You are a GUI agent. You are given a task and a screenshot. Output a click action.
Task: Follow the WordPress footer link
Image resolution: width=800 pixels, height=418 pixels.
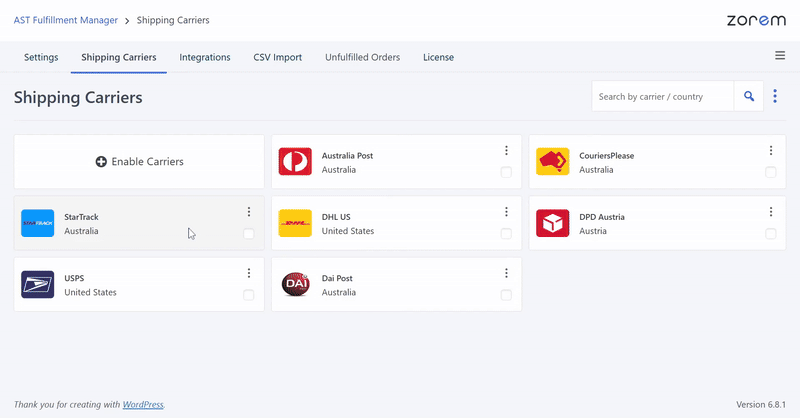(143, 404)
